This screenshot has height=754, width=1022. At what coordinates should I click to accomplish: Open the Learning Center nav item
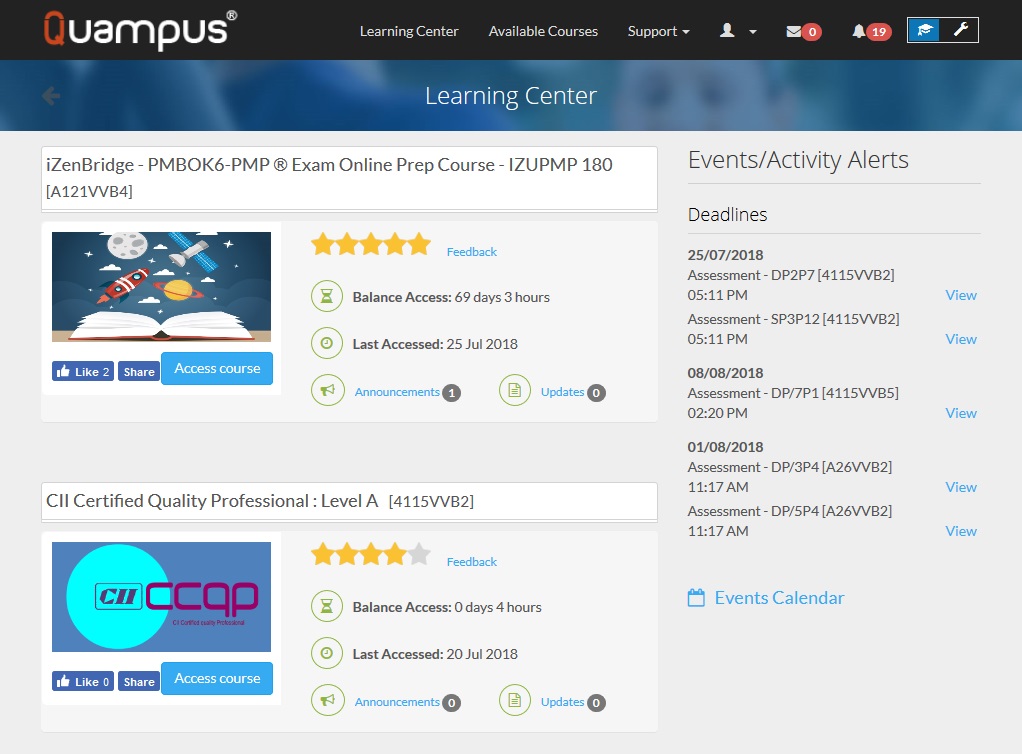(x=409, y=31)
